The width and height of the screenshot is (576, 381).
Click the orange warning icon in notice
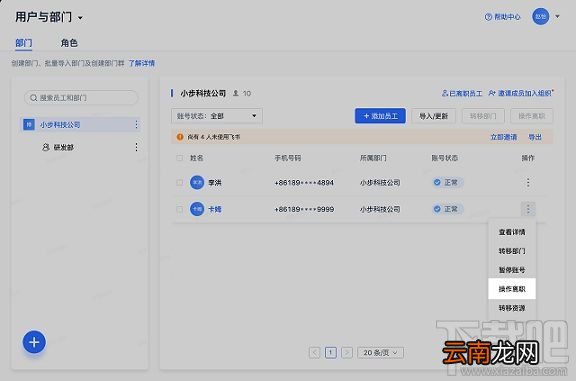pyautogui.click(x=180, y=137)
